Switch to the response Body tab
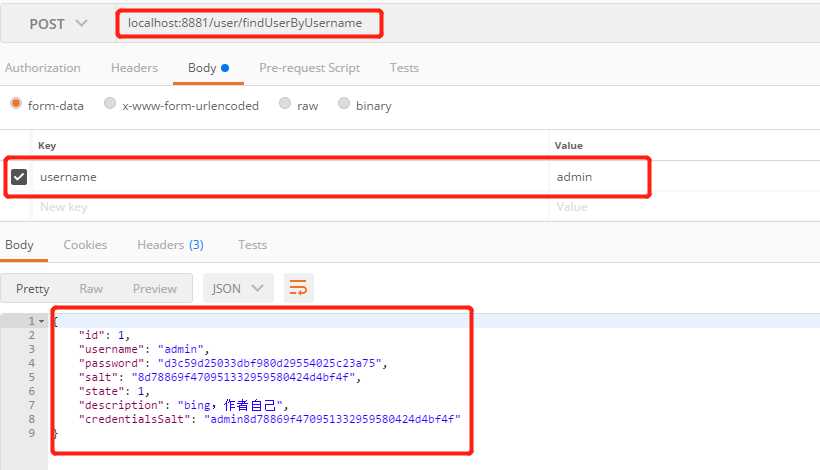Image resolution: width=820 pixels, height=470 pixels. 19,245
